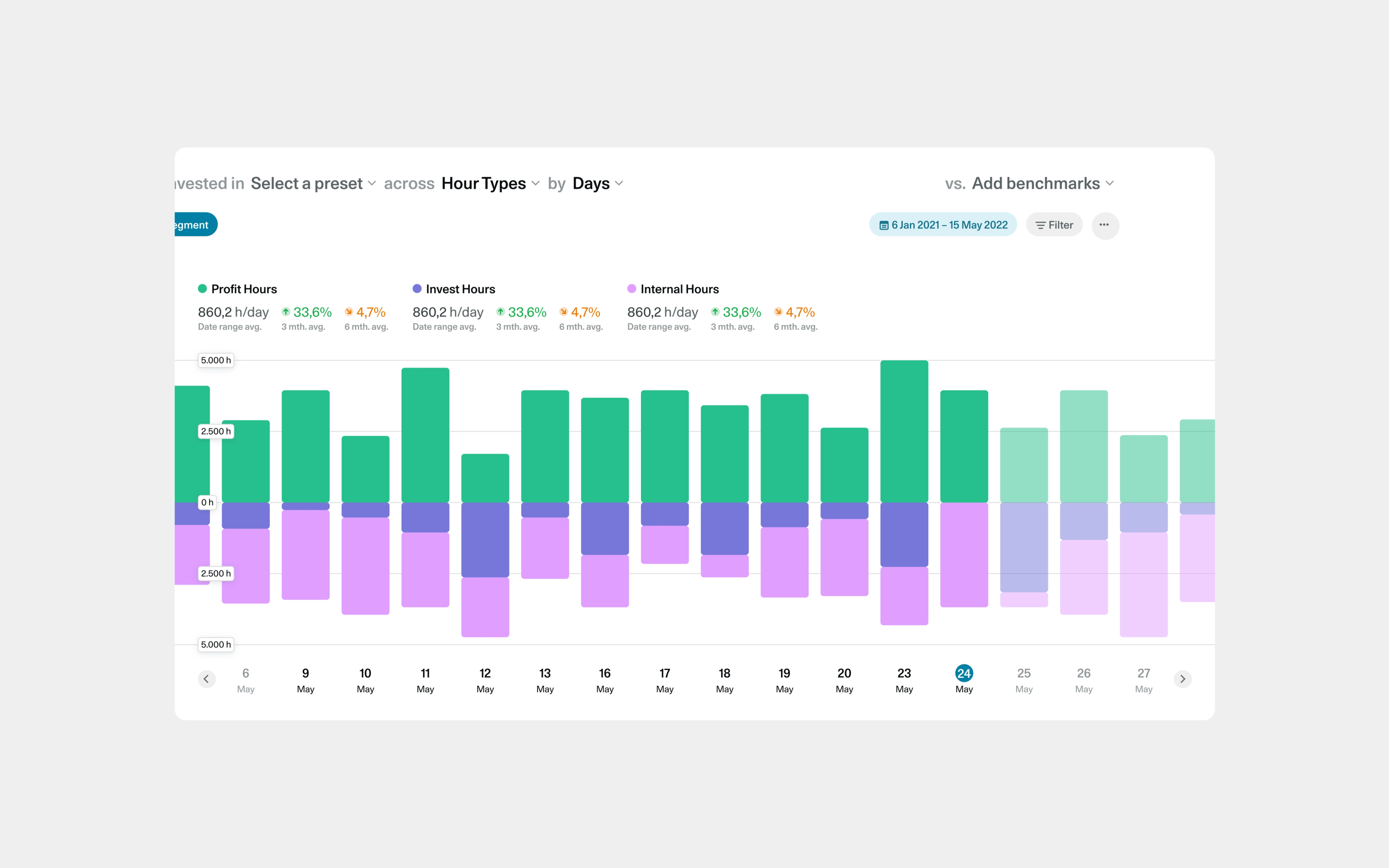The height and width of the screenshot is (868, 1389).
Task: Select 11 May on the date axis
Action: tap(425, 680)
